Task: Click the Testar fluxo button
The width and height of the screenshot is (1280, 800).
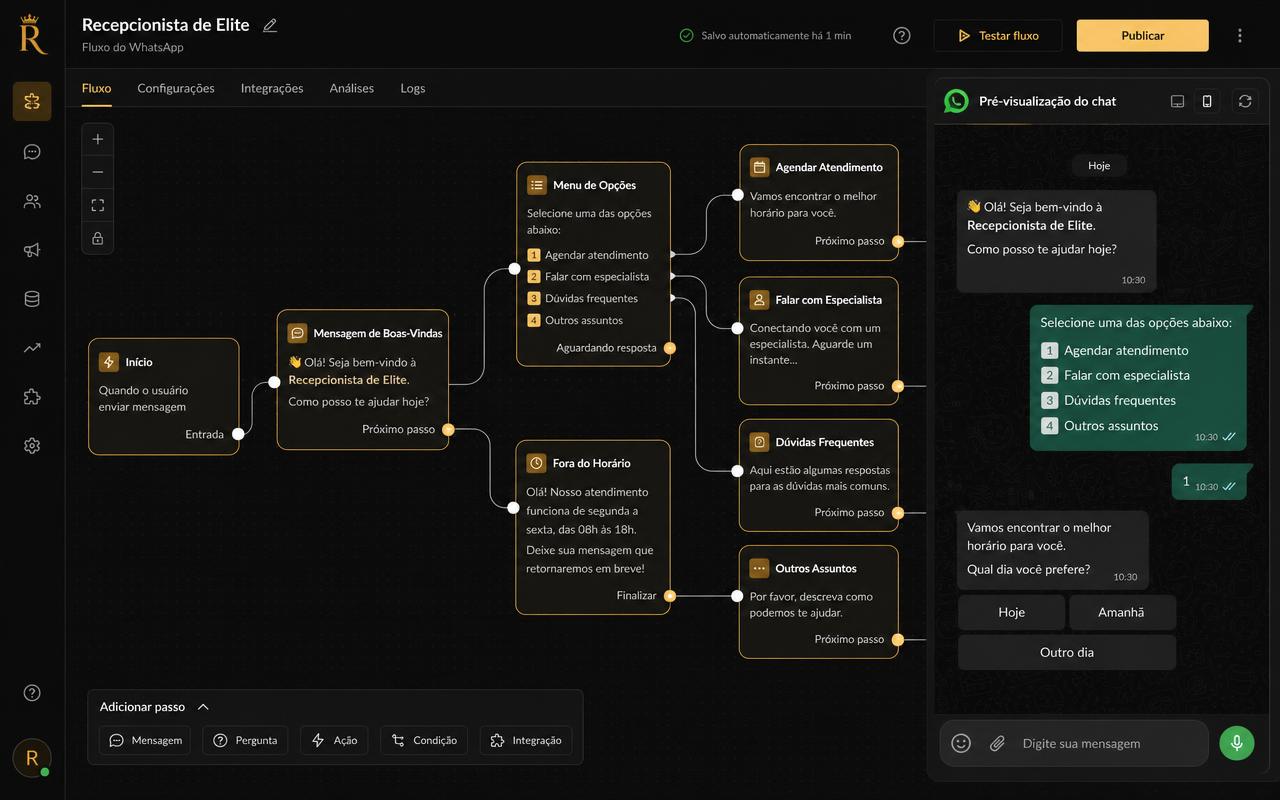Action: click(998, 36)
